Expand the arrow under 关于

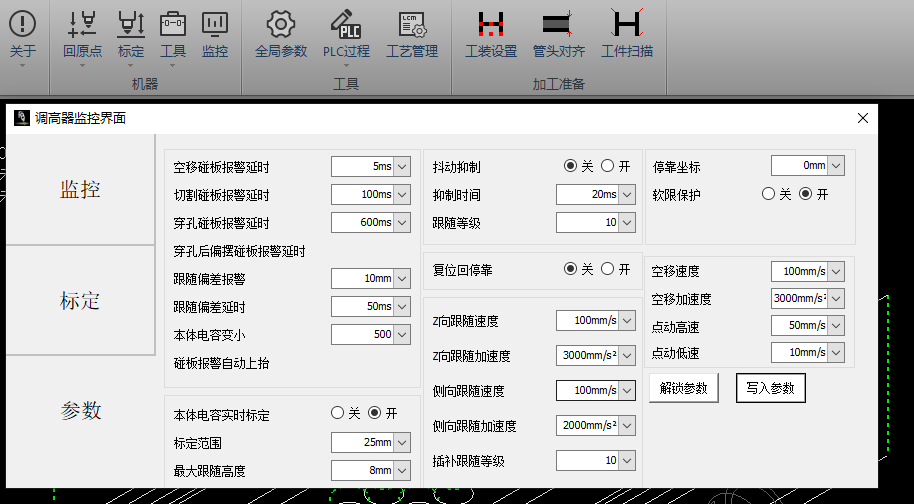pyautogui.click(x=23, y=65)
